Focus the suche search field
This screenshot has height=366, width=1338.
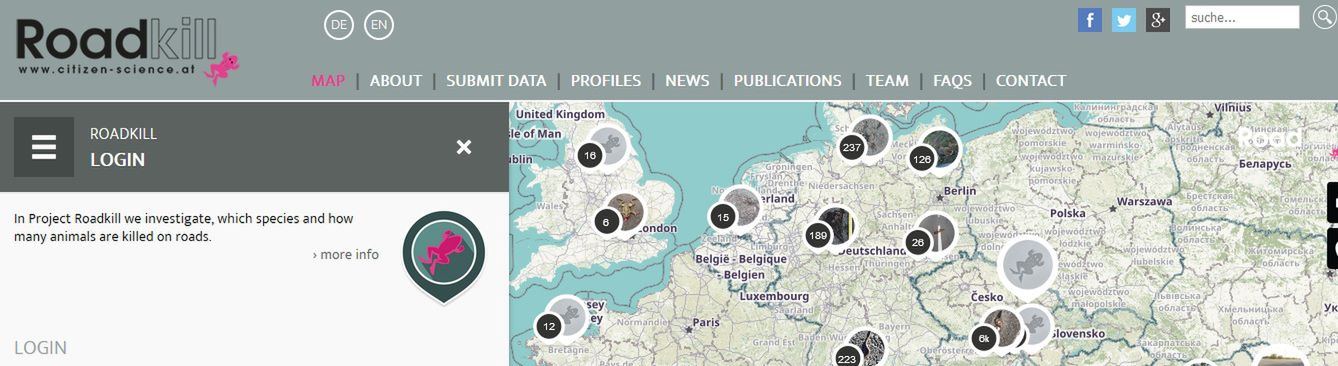1242,17
